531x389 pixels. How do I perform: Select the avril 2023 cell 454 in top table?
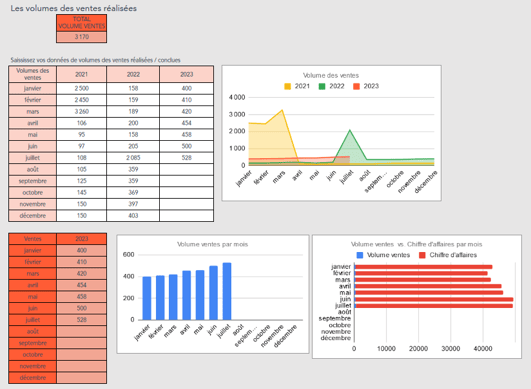click(187, 123)
